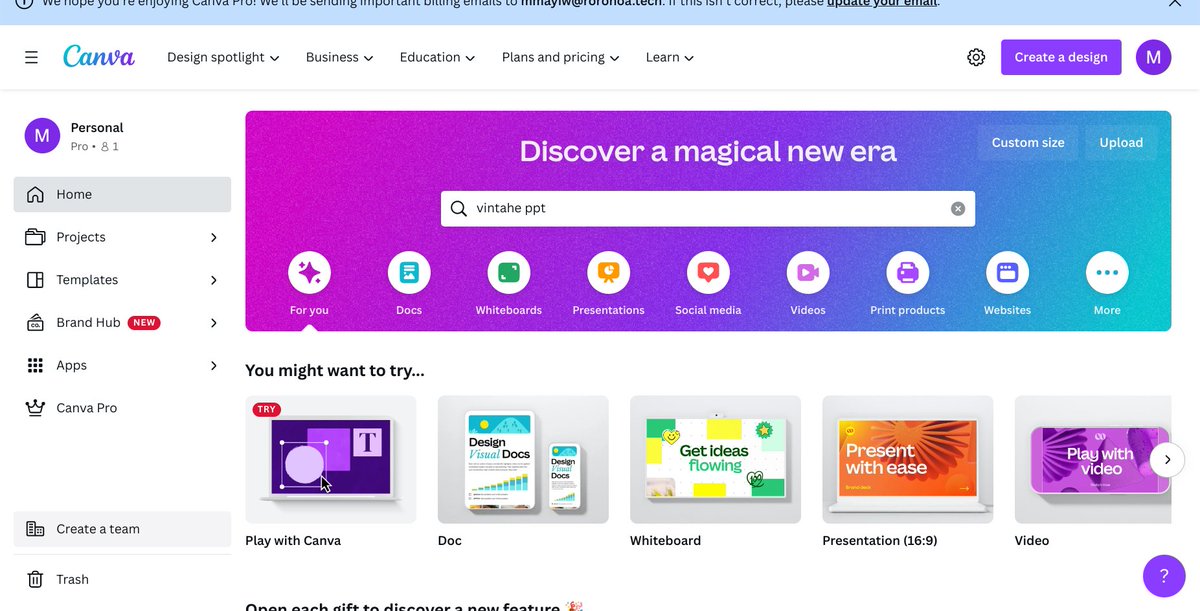
Task: Dismiss the billing notice banner
Action: 1175,3
